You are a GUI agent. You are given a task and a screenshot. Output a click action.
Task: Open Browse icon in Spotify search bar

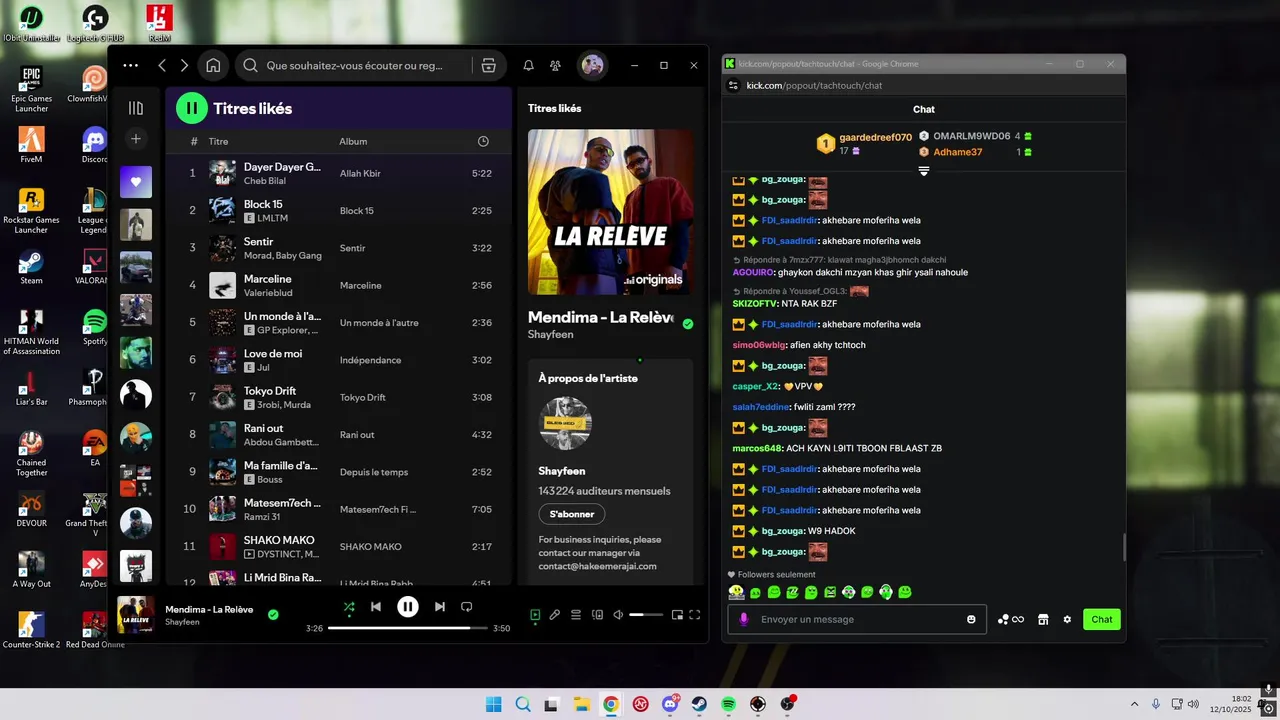488,65
